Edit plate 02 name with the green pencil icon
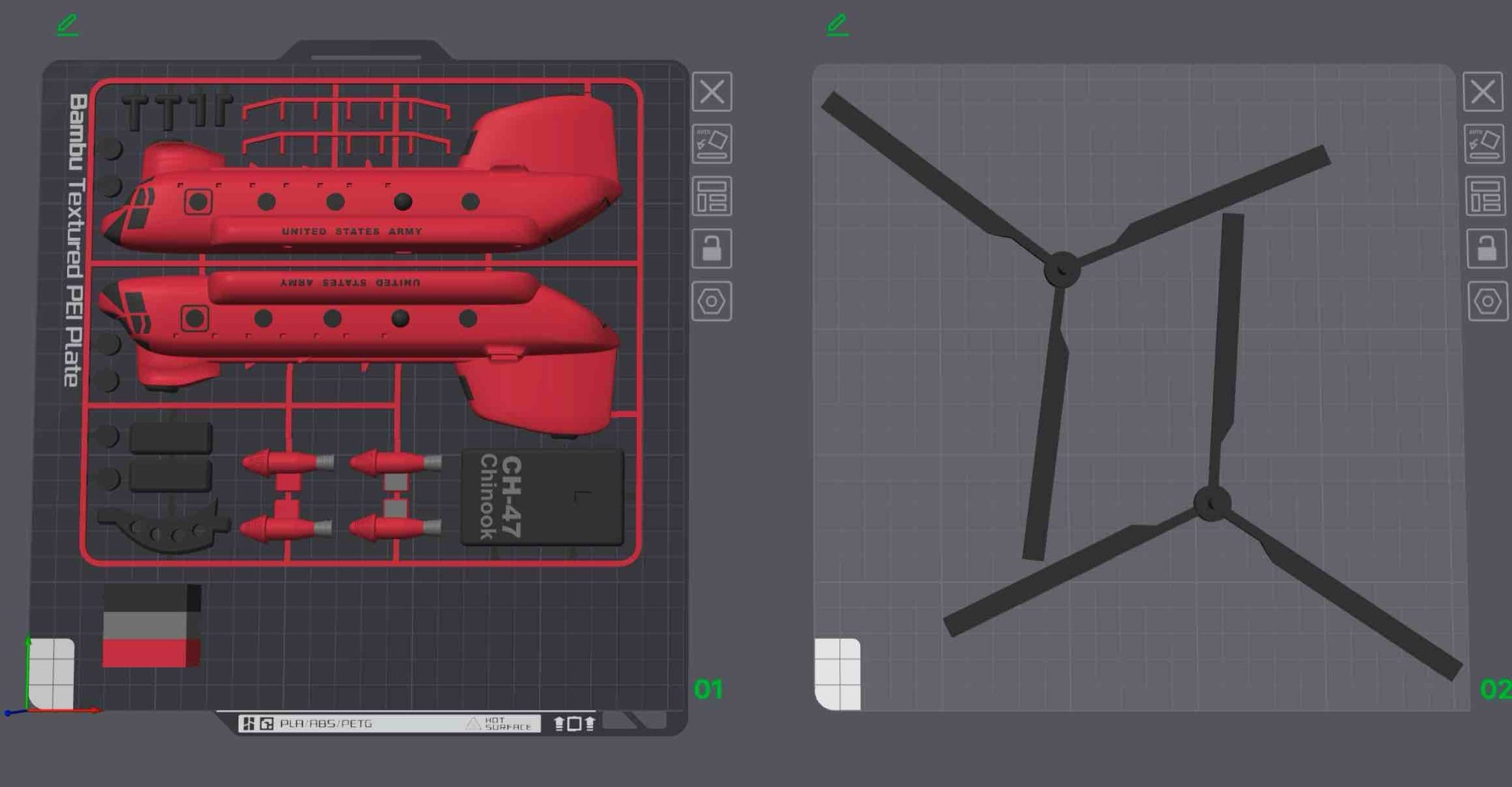The image size is (1512, 787). point(837,25)
